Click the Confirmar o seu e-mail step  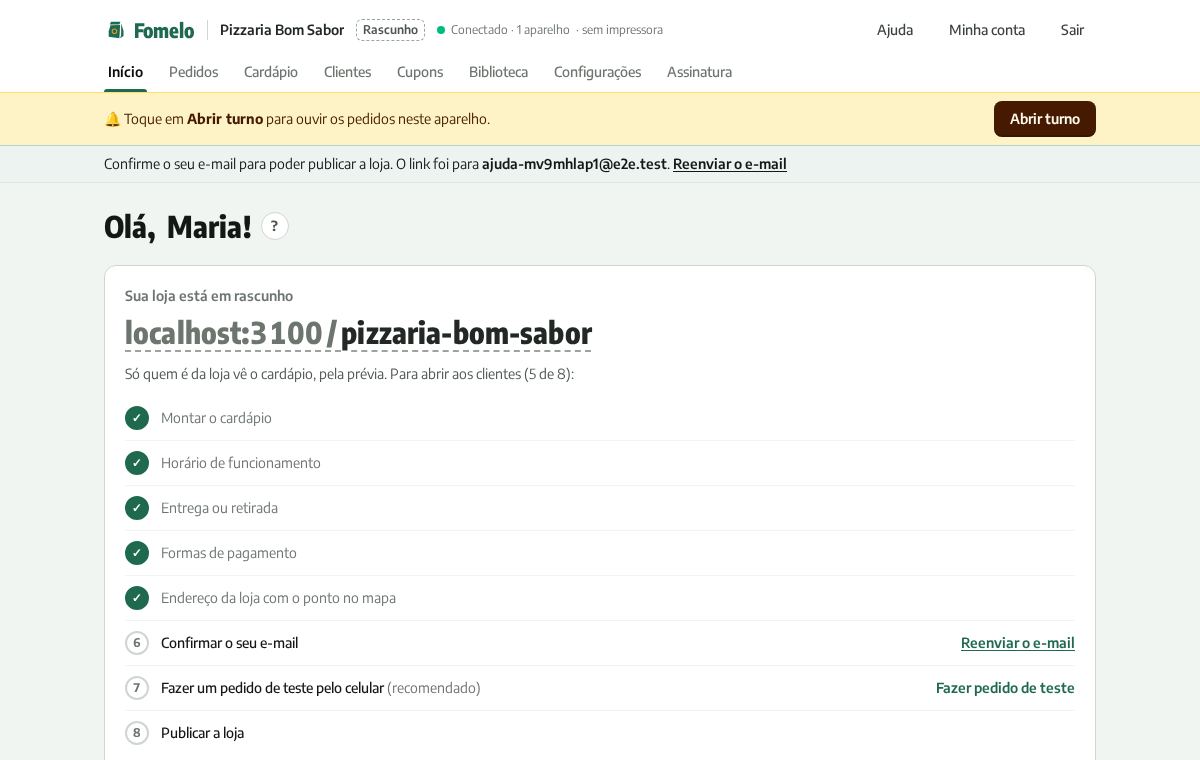[229, 643]
